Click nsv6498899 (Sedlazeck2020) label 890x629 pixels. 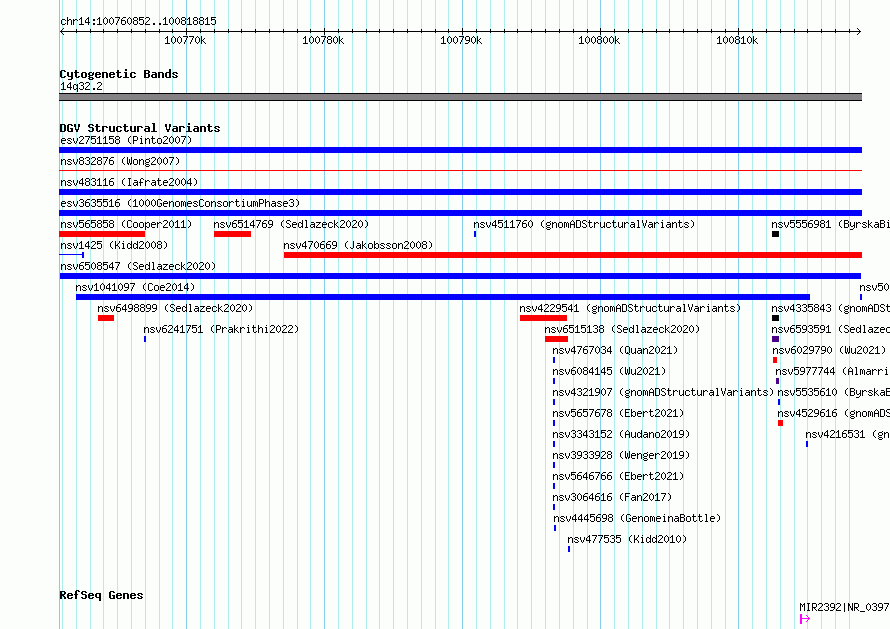(175, 308)
